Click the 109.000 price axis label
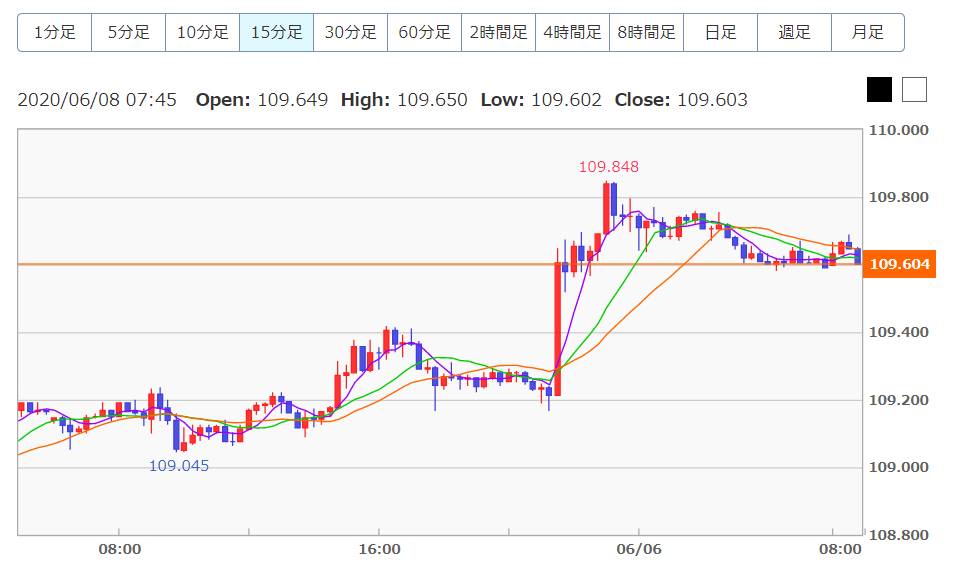This screenshot has height=562, width=956. tap(899, 467)
